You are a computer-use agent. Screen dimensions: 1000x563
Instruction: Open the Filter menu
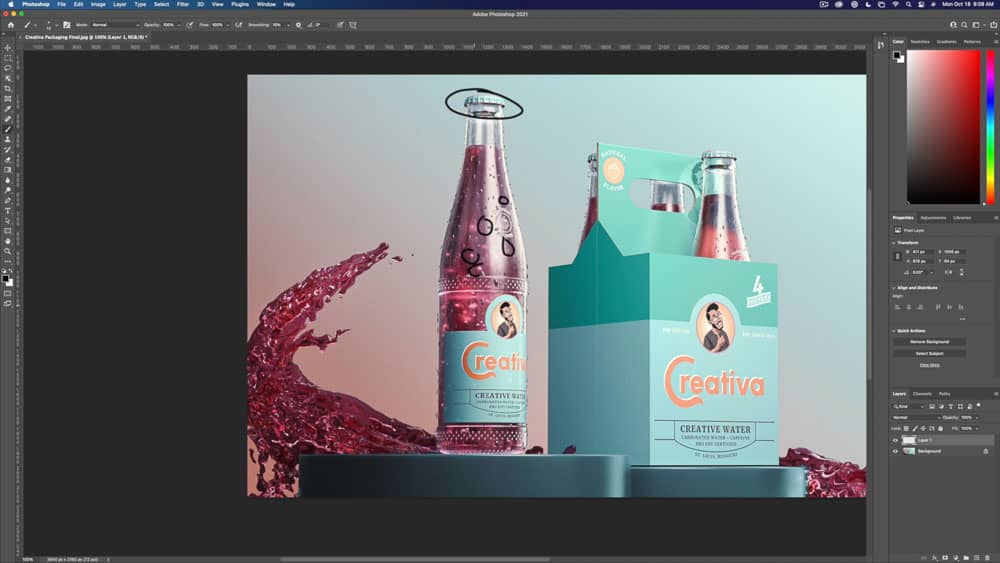click(183, 4)
